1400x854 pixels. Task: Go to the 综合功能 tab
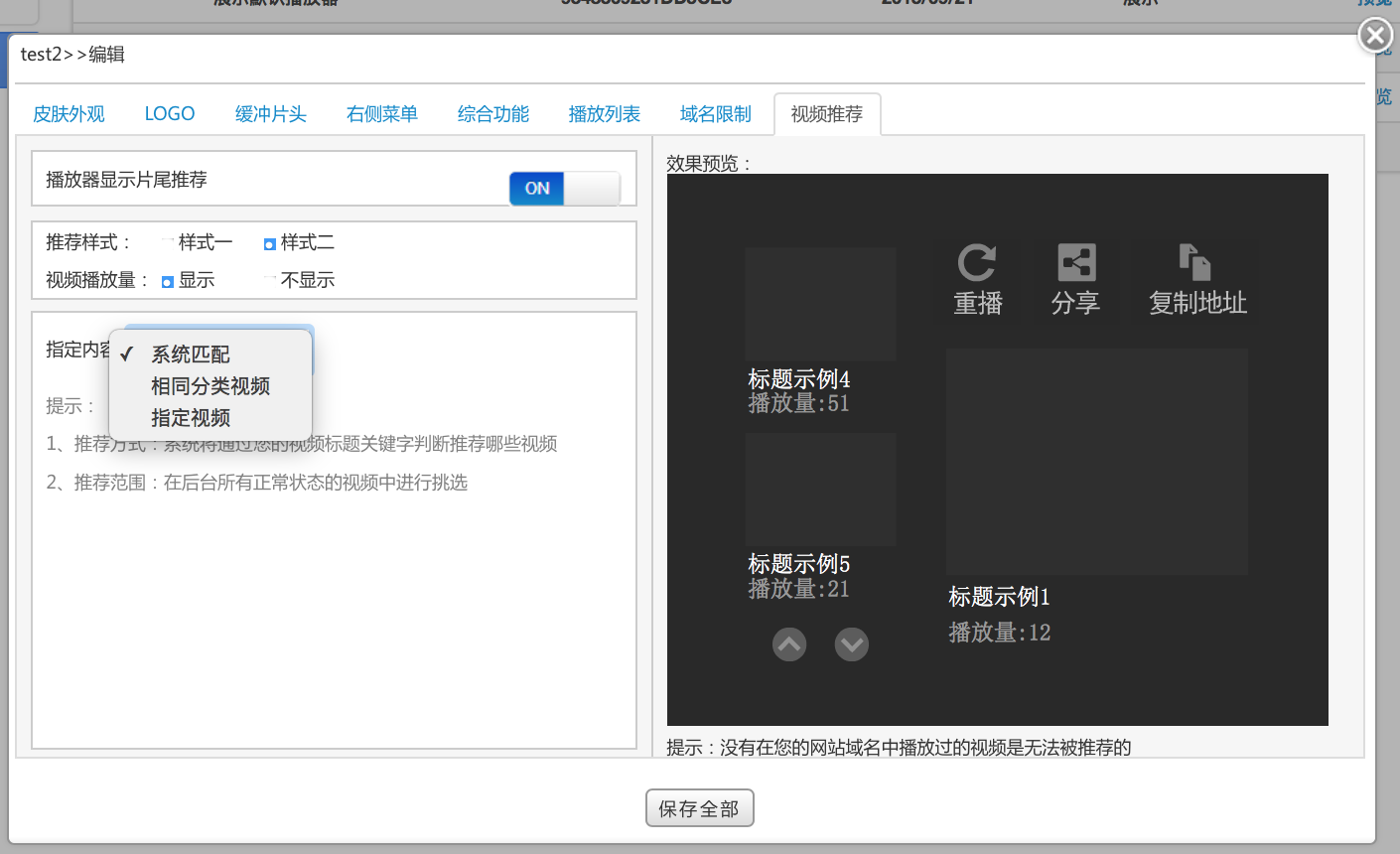[493, 114]
